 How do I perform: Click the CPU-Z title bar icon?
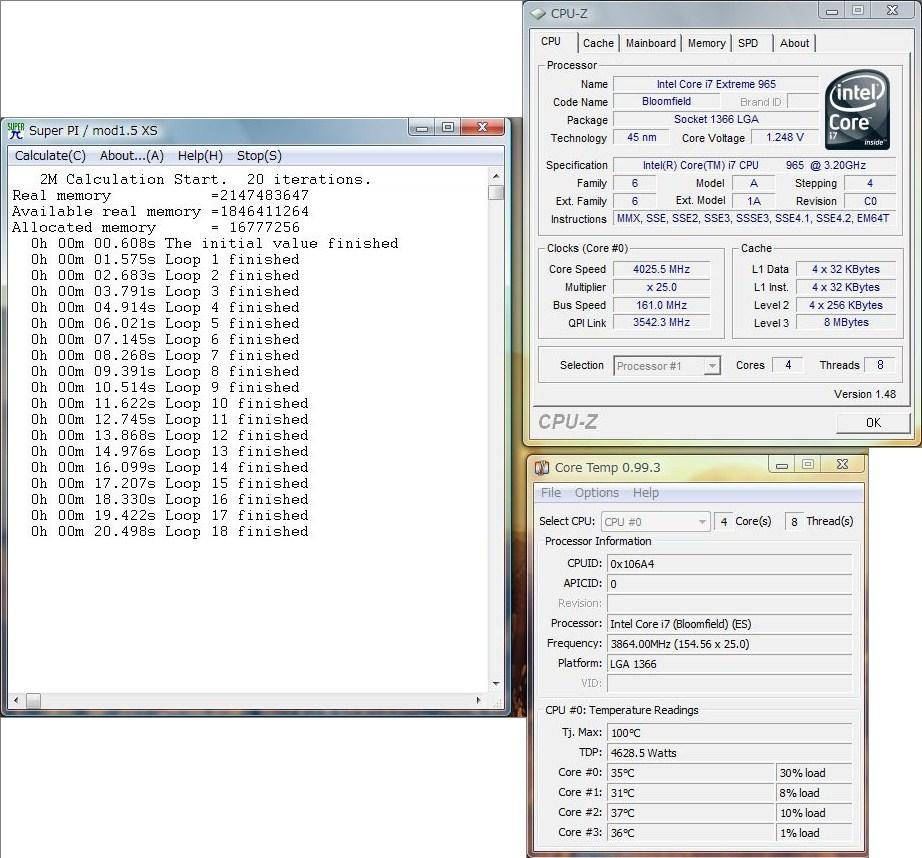coord(537,13)
